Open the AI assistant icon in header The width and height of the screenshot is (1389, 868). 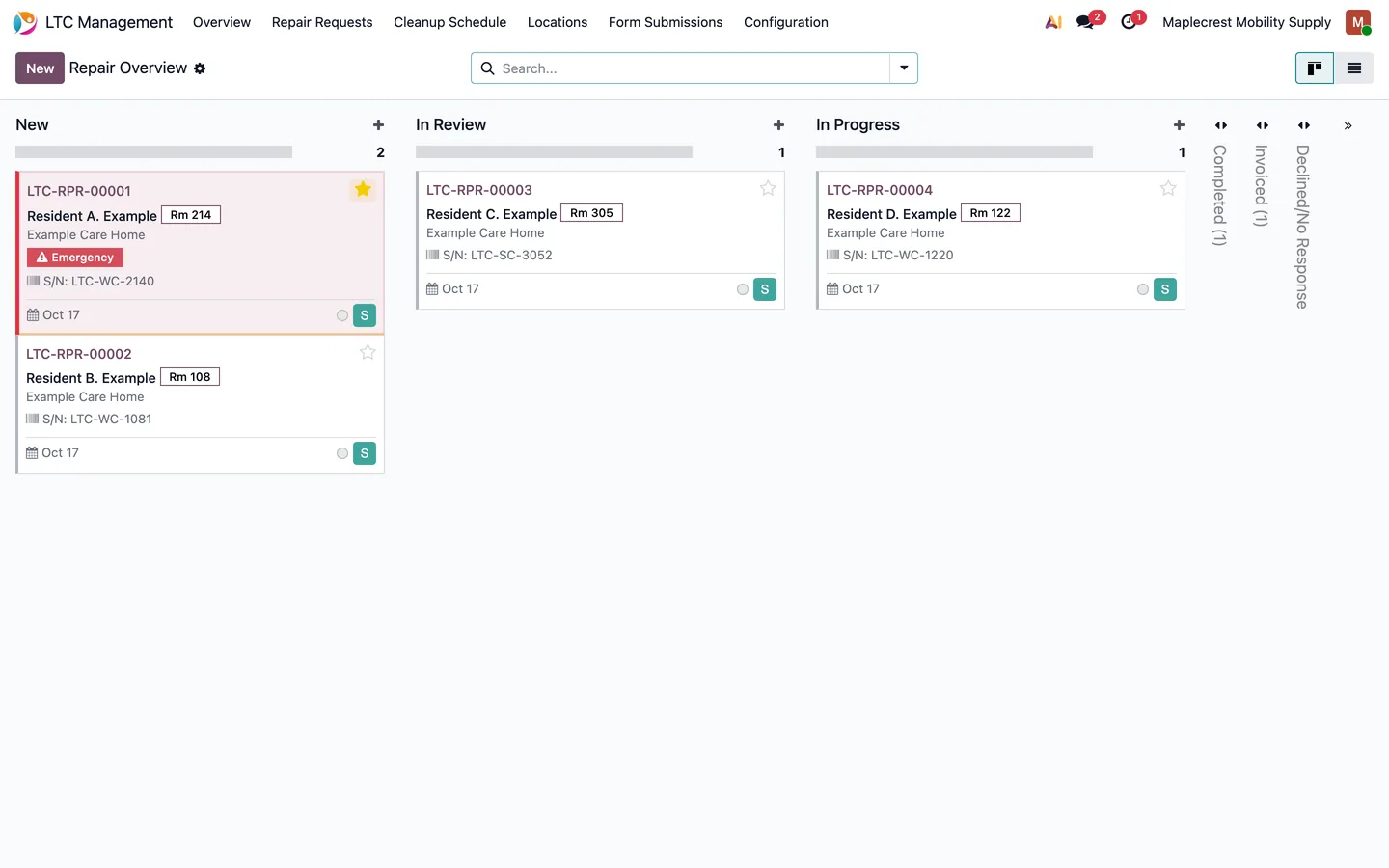click(x=1053, y=22)
